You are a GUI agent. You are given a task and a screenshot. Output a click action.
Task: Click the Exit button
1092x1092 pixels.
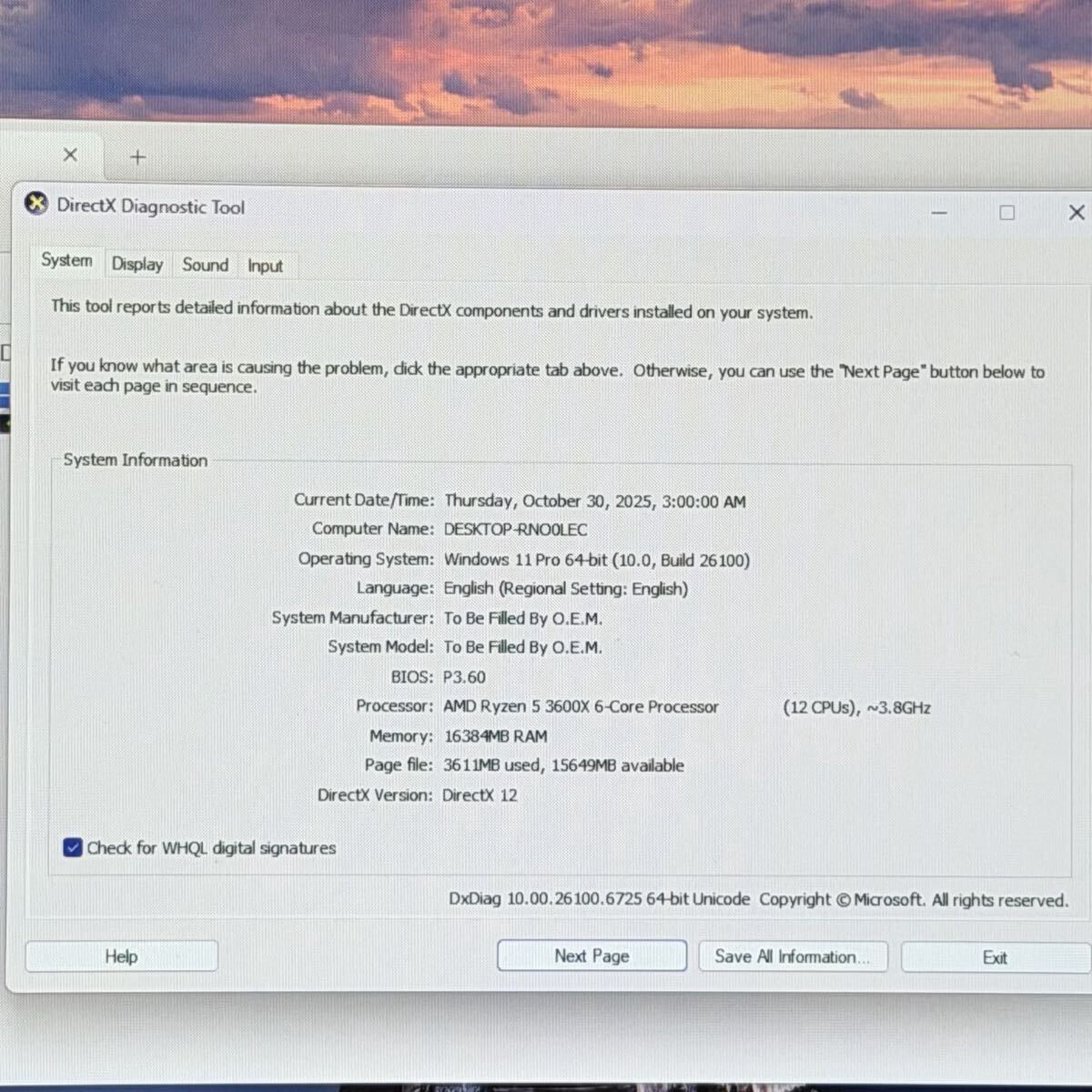pyautogui.click(x=995, y=957)
